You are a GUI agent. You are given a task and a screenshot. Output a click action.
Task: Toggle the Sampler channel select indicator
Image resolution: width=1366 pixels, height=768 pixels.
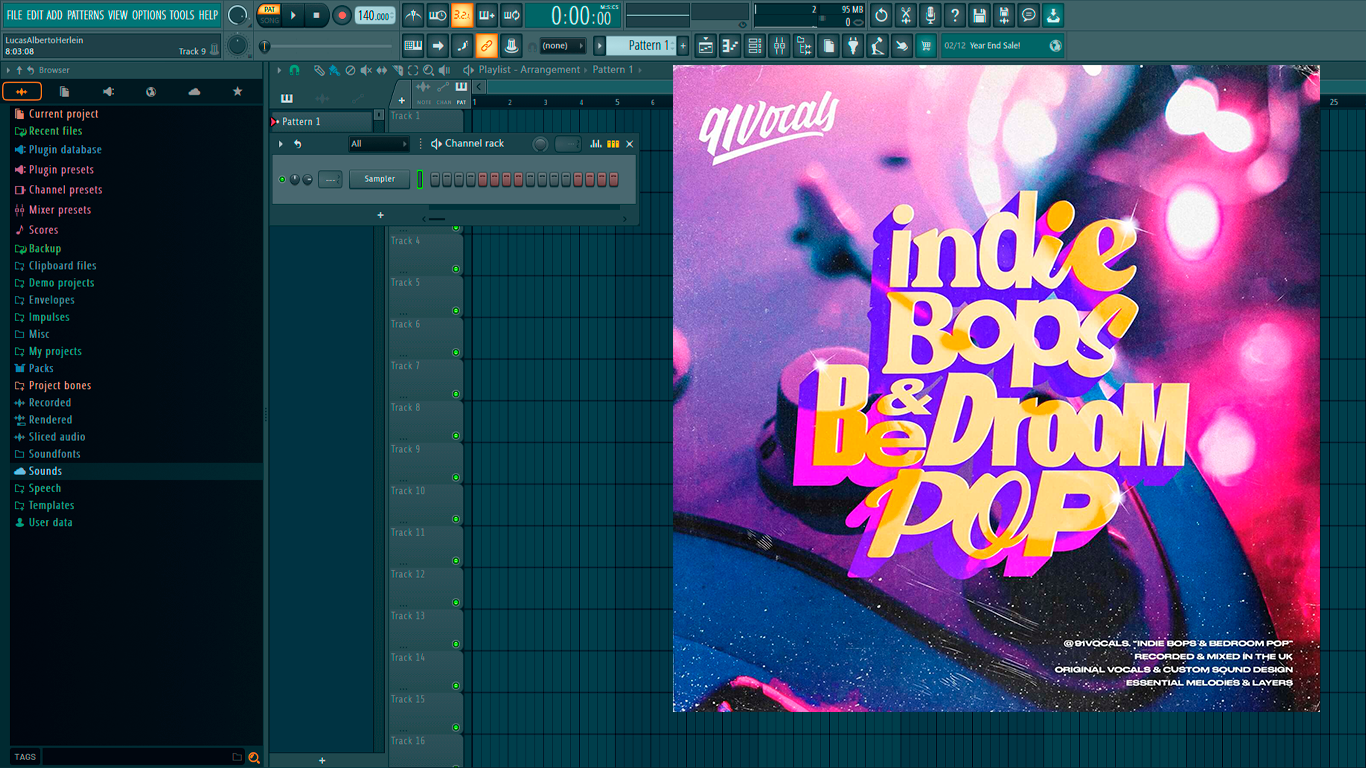coord(421,179)
